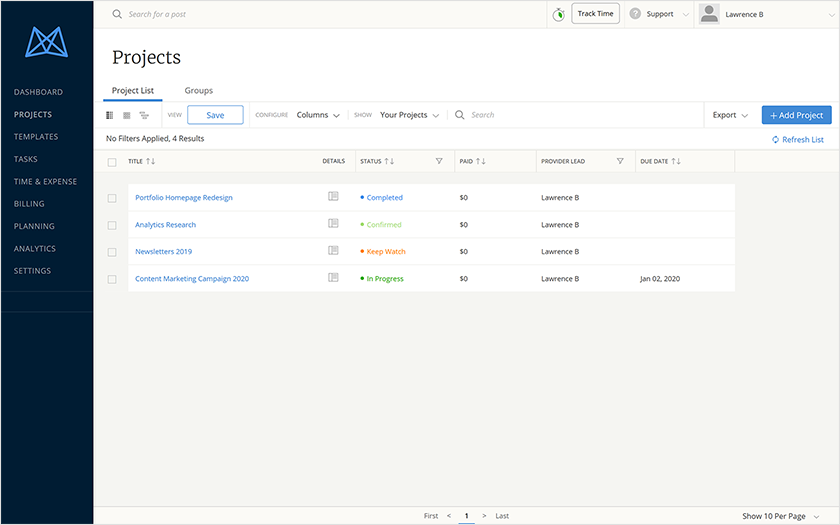Click the refresh circular arrow icon
Viewport: 840px width, 525px height.
tap(775, 139)
